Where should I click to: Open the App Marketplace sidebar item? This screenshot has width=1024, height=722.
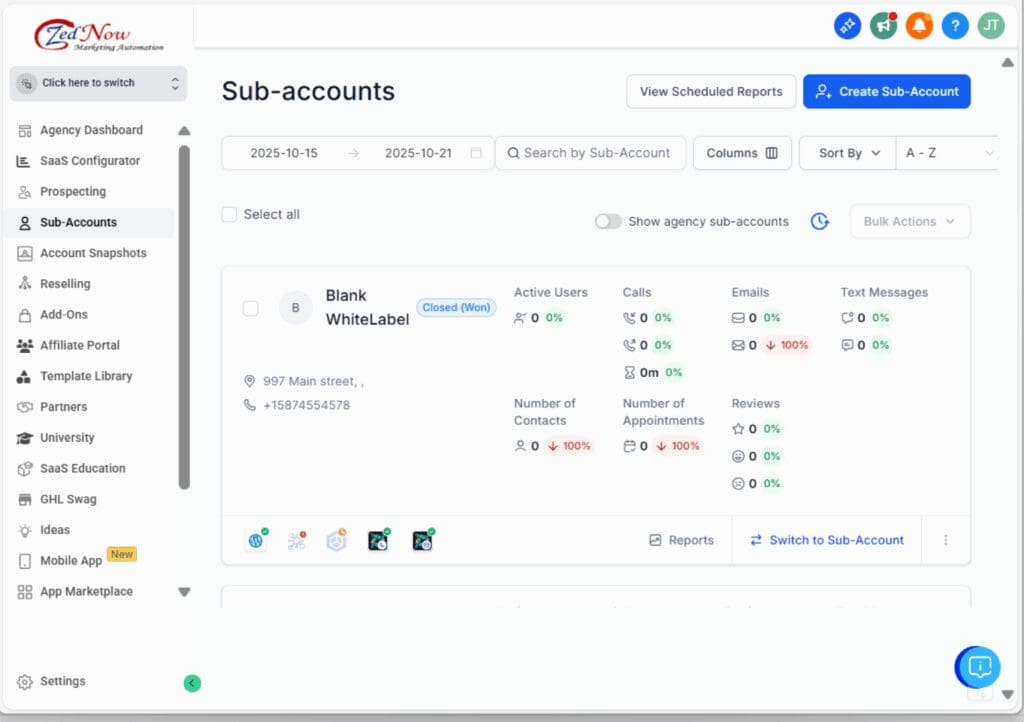click(x=86, y=591)
